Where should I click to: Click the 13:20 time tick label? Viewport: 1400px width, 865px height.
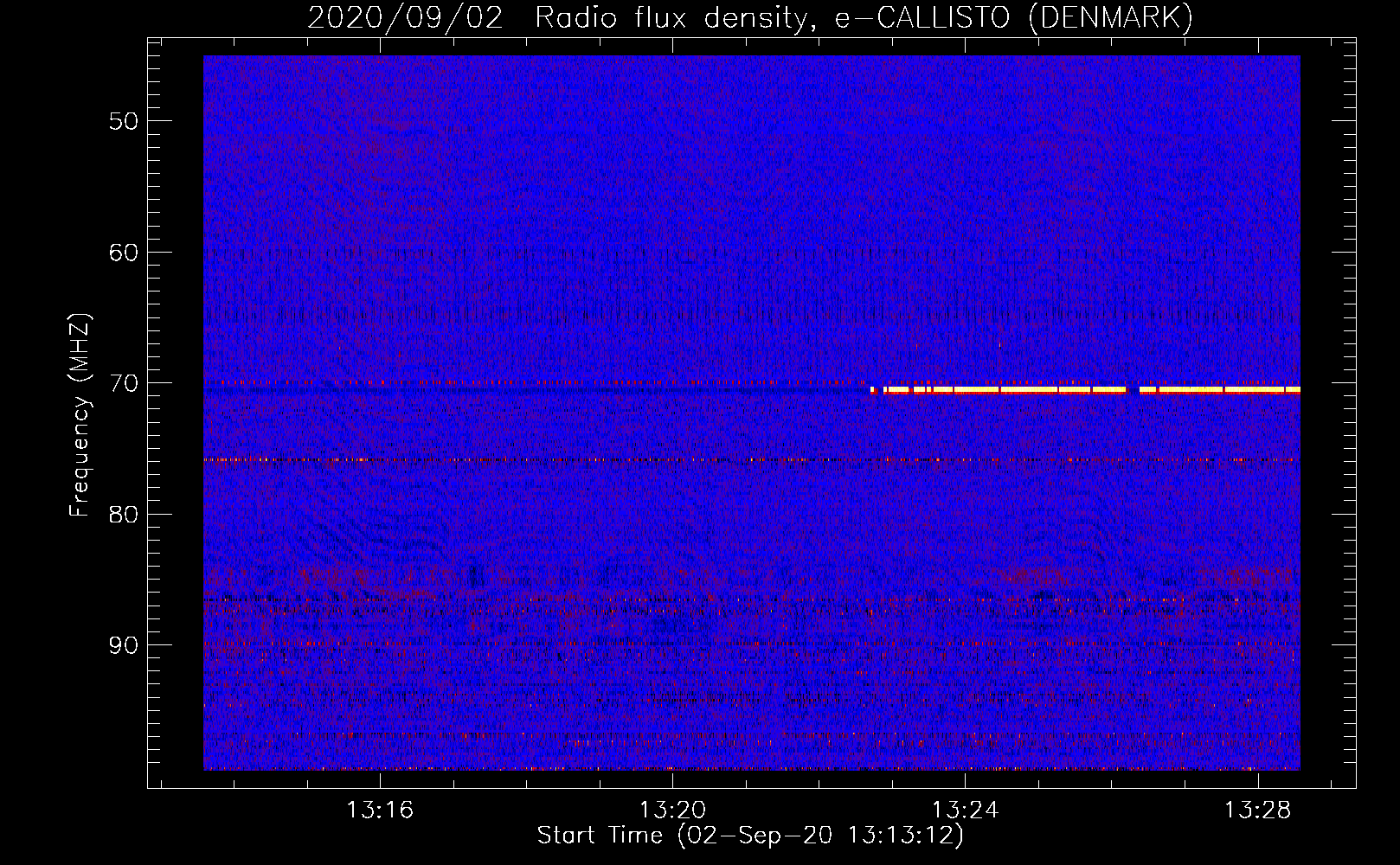point(672,810)
